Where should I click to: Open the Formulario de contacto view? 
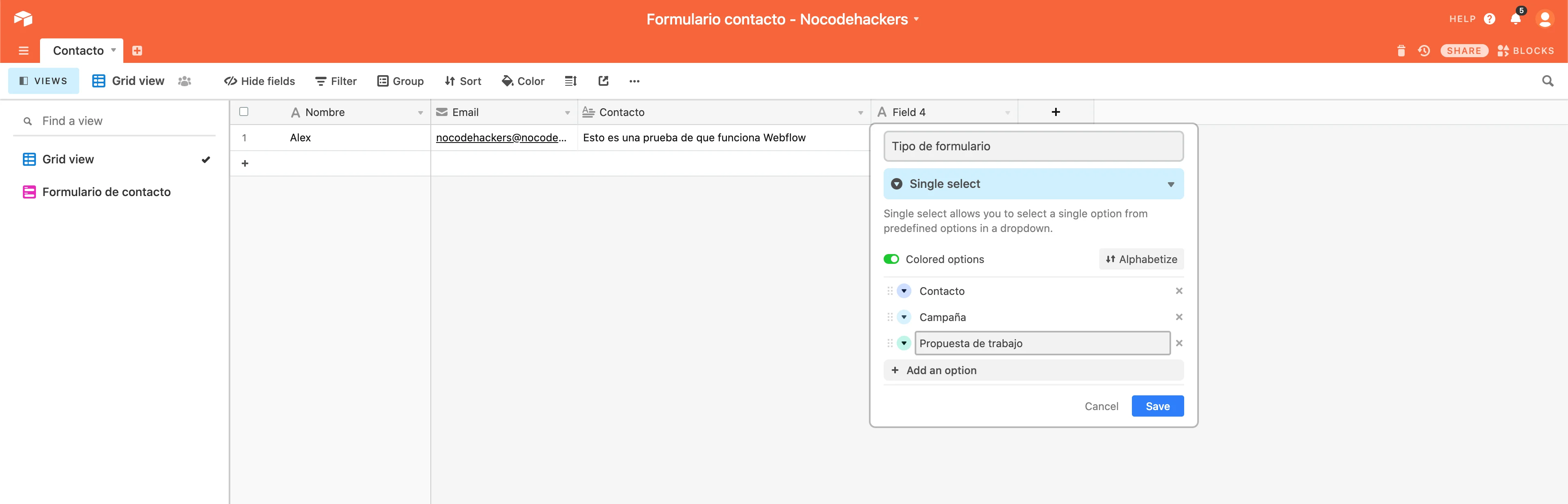pos(107,192)
